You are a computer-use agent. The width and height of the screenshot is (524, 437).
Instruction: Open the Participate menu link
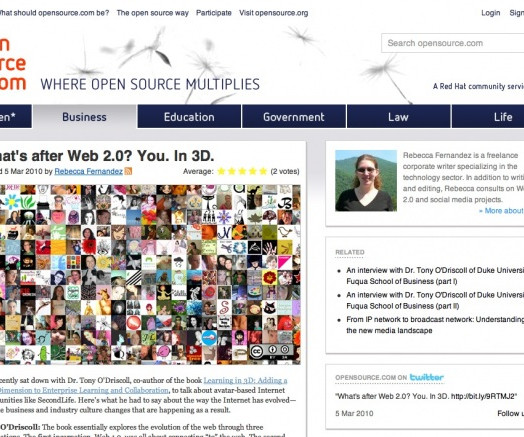pyautogui.click(x=214, y=13)
